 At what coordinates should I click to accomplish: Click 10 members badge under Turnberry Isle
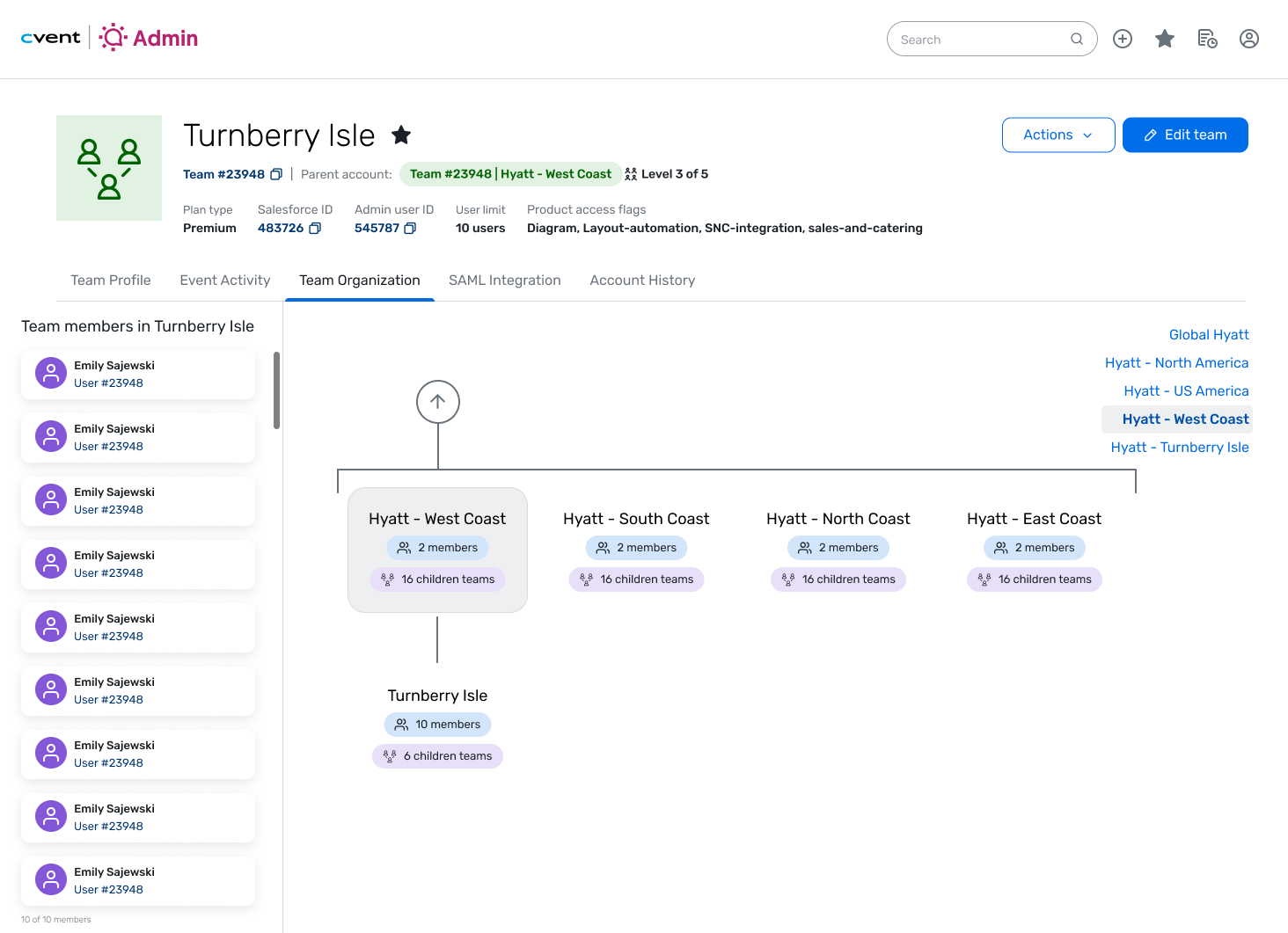click(437, 725)
